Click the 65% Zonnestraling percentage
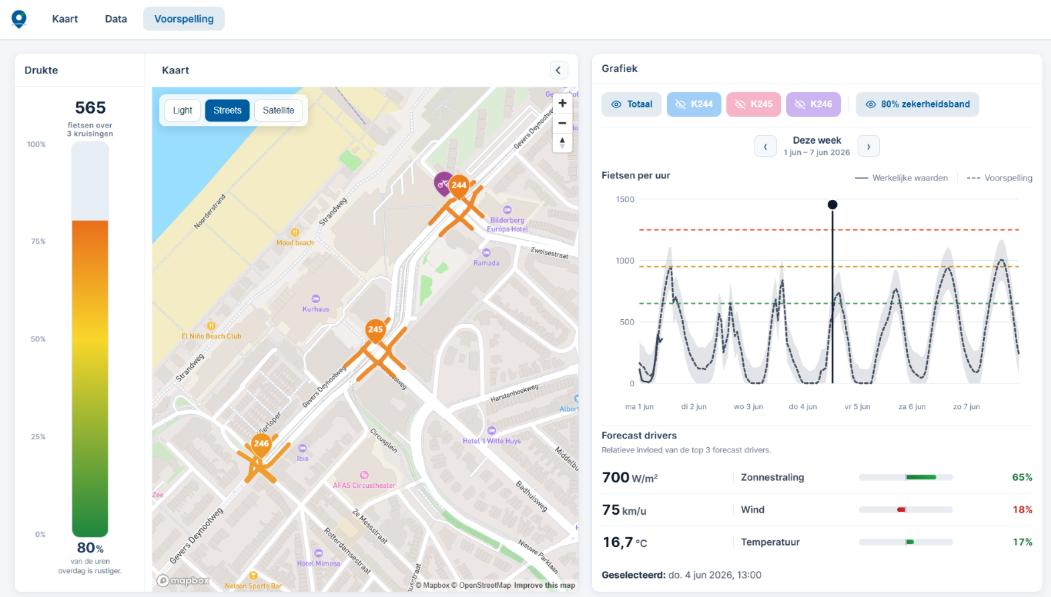 [1022, 477]
